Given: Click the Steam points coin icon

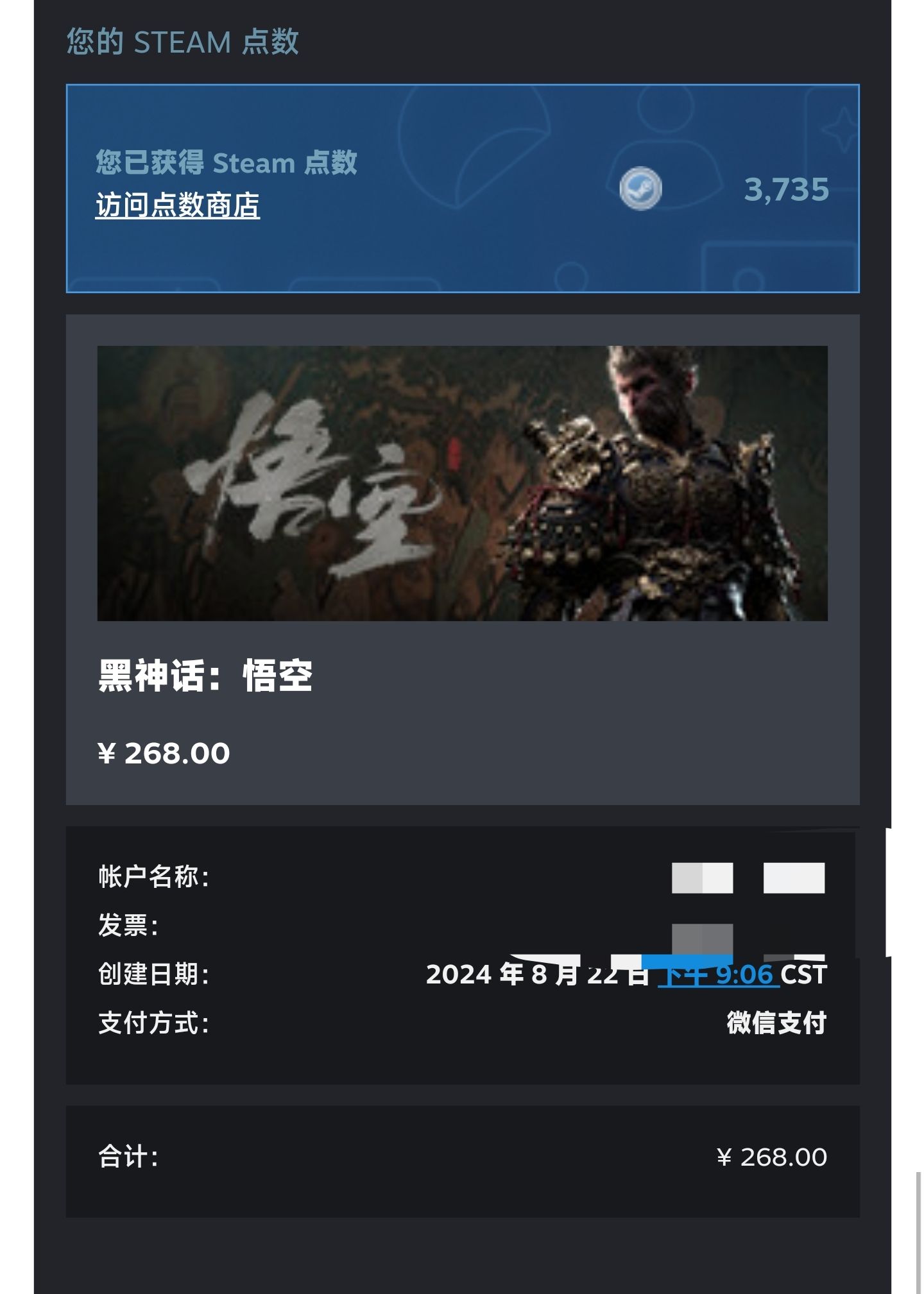Looking at the screenshot, I should [640, 188].
